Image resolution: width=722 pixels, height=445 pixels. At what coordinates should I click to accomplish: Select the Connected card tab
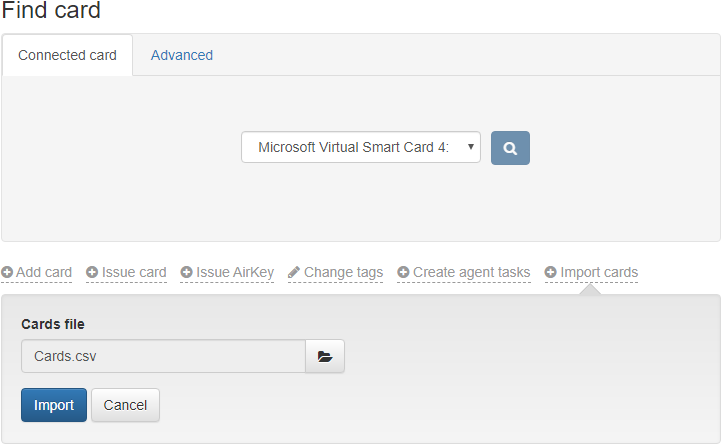click(x=67, y=55)
